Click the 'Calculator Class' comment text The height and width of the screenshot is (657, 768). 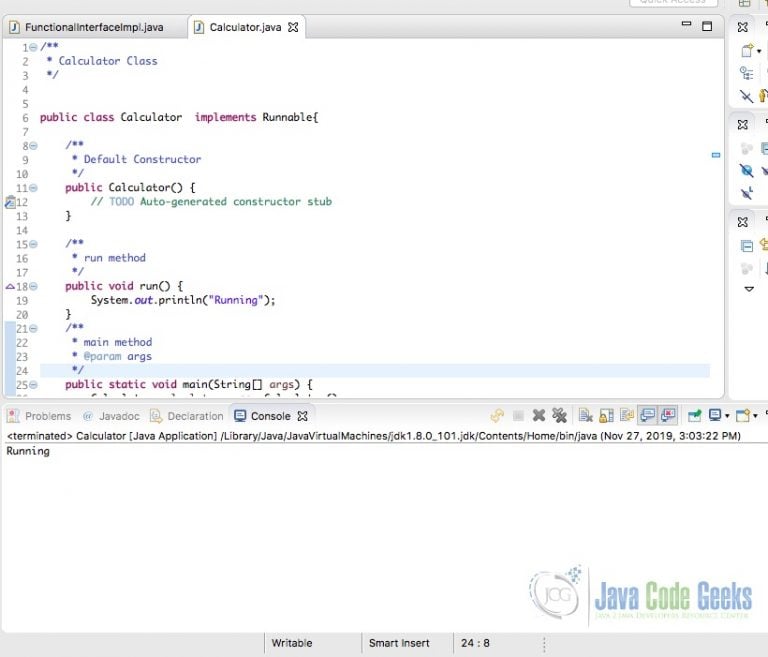(x=108, y=61)
